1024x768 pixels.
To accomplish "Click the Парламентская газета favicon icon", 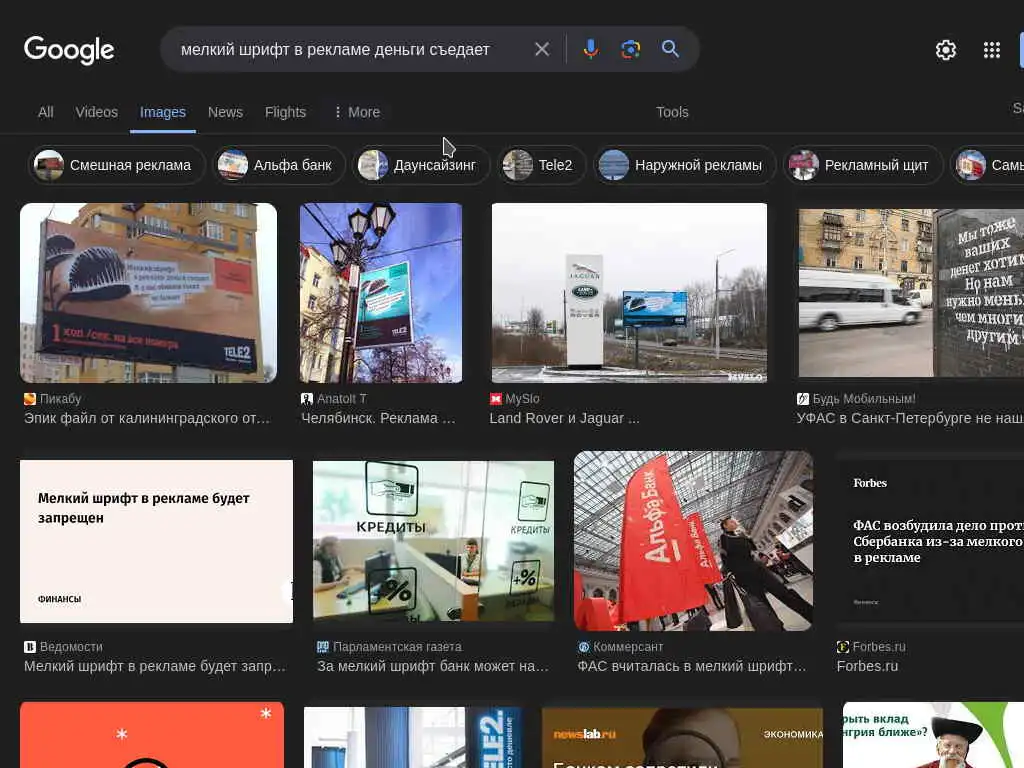I will click(323, 647).
